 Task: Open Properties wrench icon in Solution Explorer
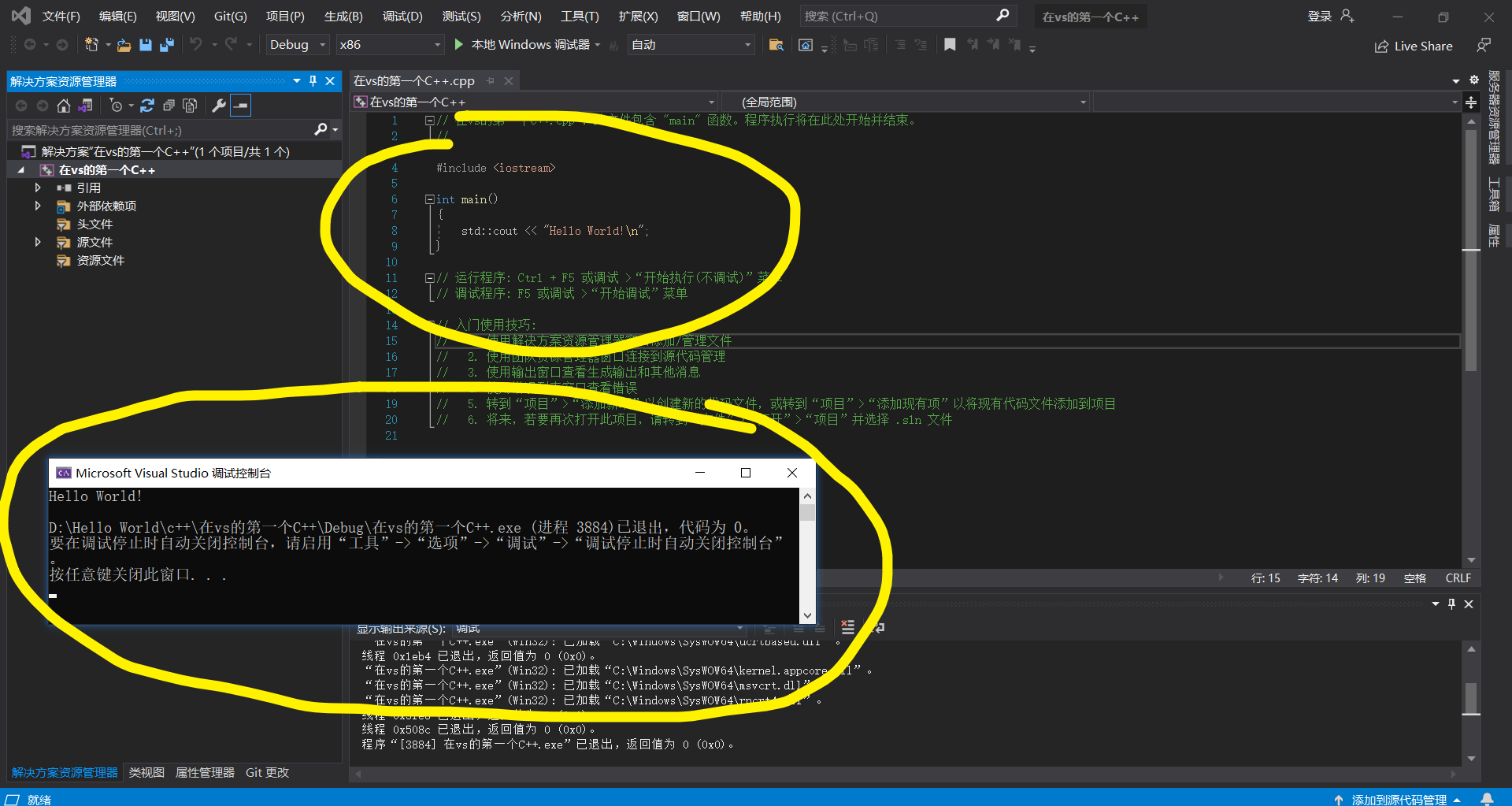coord(219,106)
